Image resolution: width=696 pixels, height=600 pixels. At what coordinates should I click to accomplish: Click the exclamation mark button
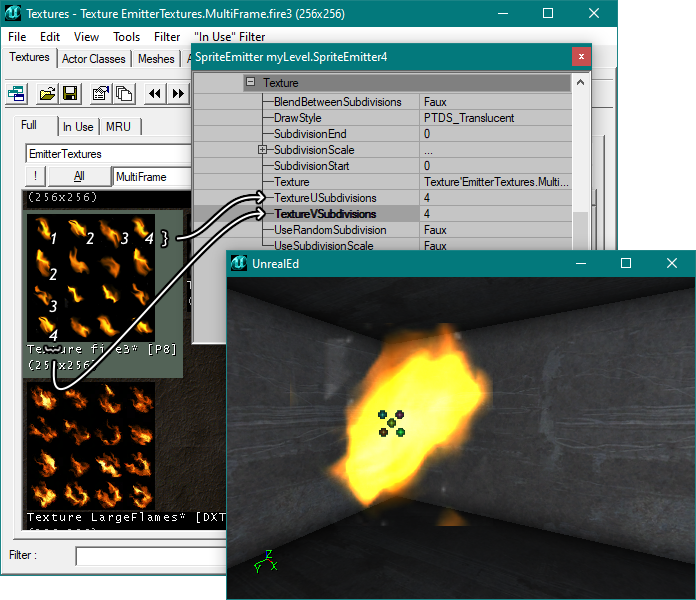pyautogui.click(x=36, y=176)
